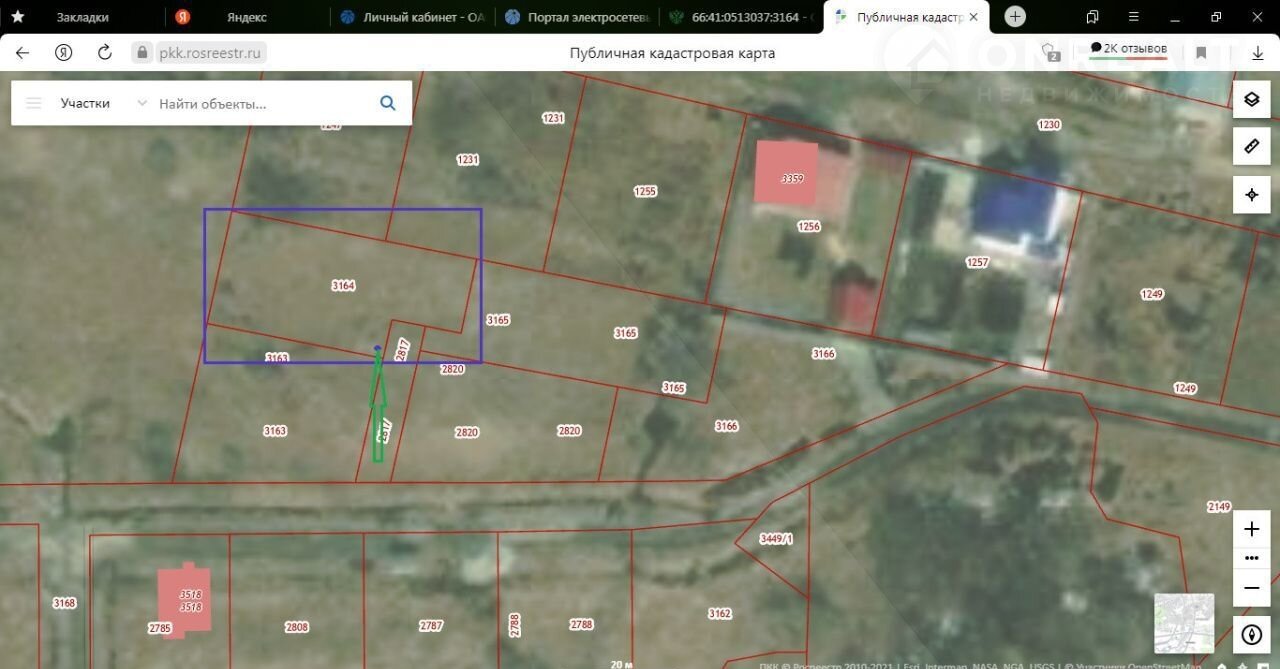Bookmark this page

point(1201,53)
